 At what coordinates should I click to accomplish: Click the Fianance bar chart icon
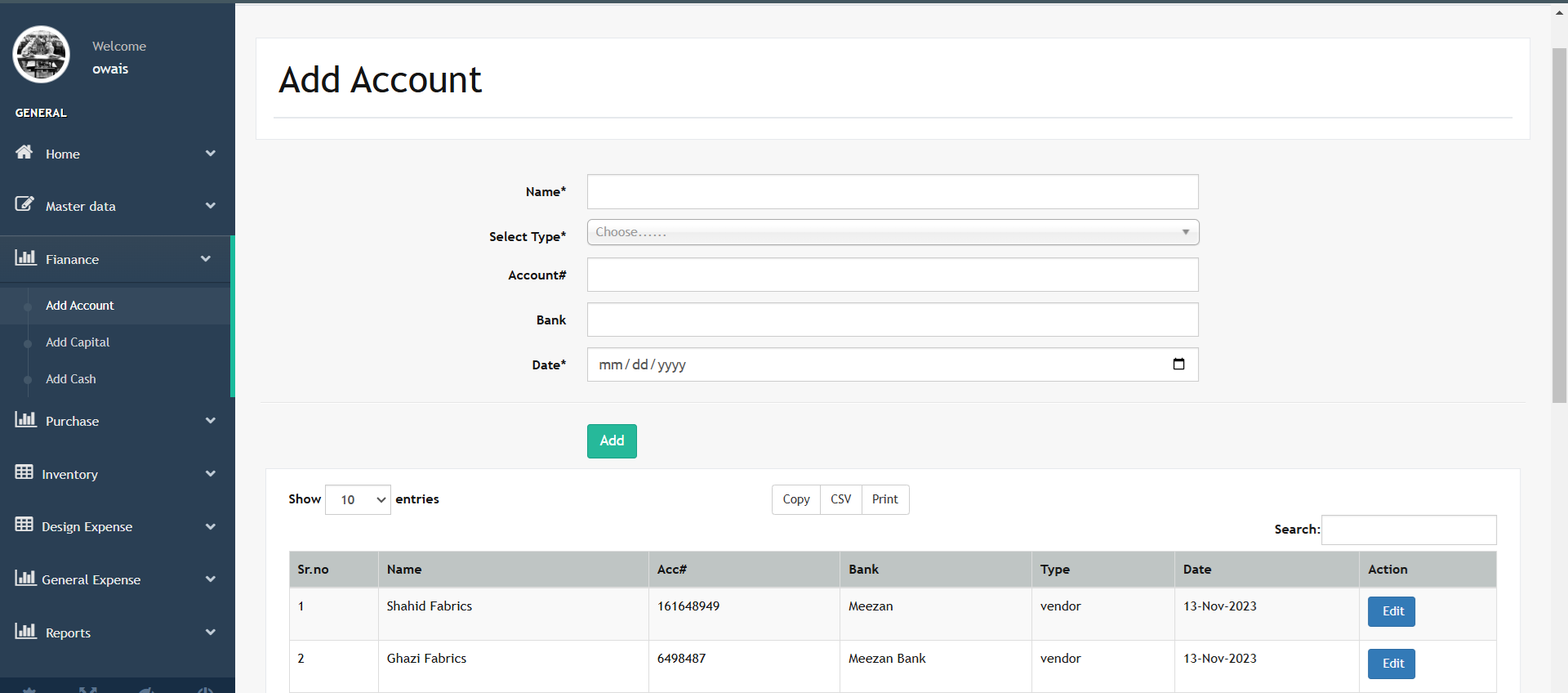click(25, 257)
